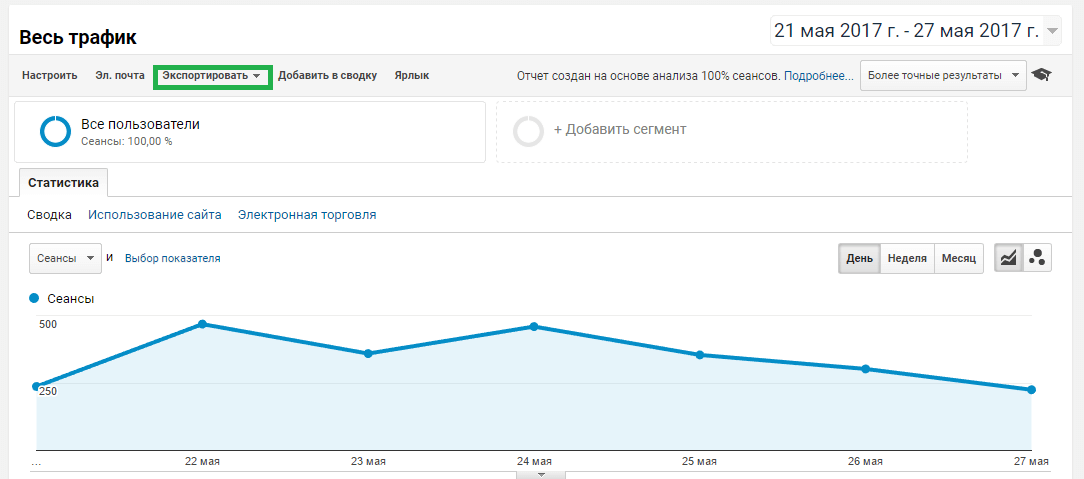The width and height of the screenshot is (1084, 479).
Task: Open the Более точные результаты dropdown
Action: point(943,75)
